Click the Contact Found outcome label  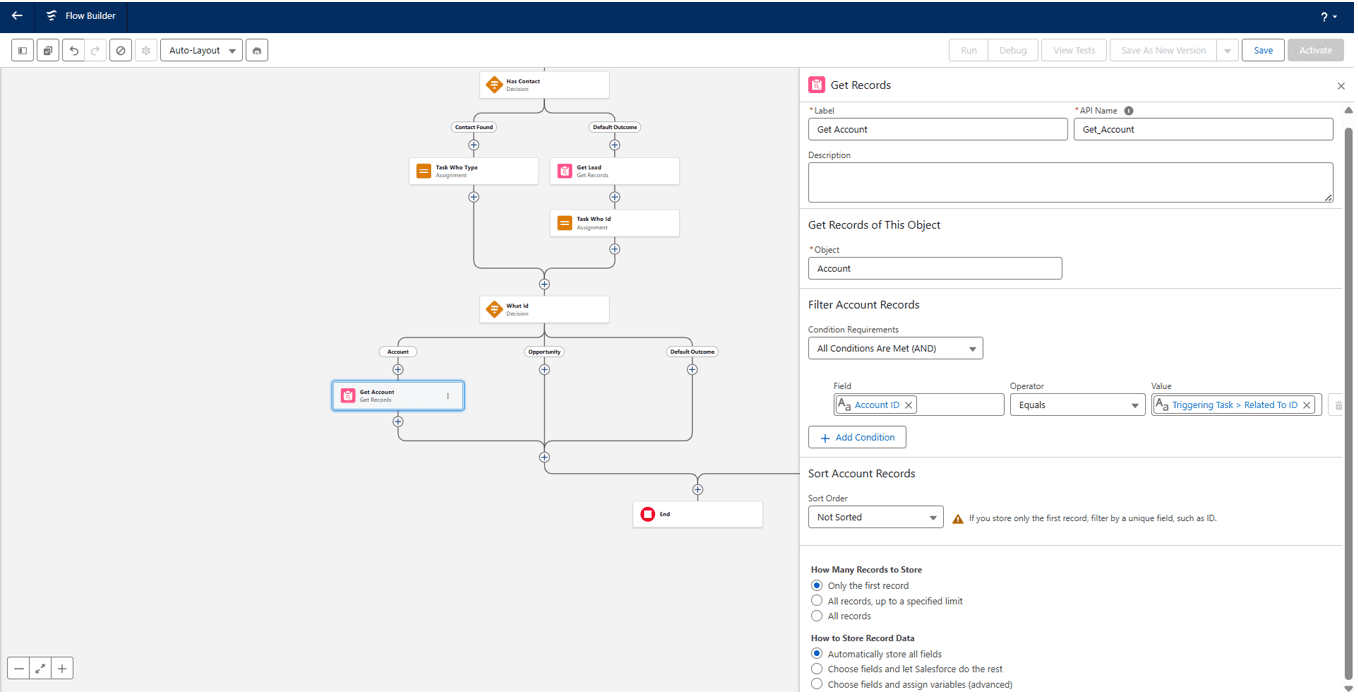474,127
